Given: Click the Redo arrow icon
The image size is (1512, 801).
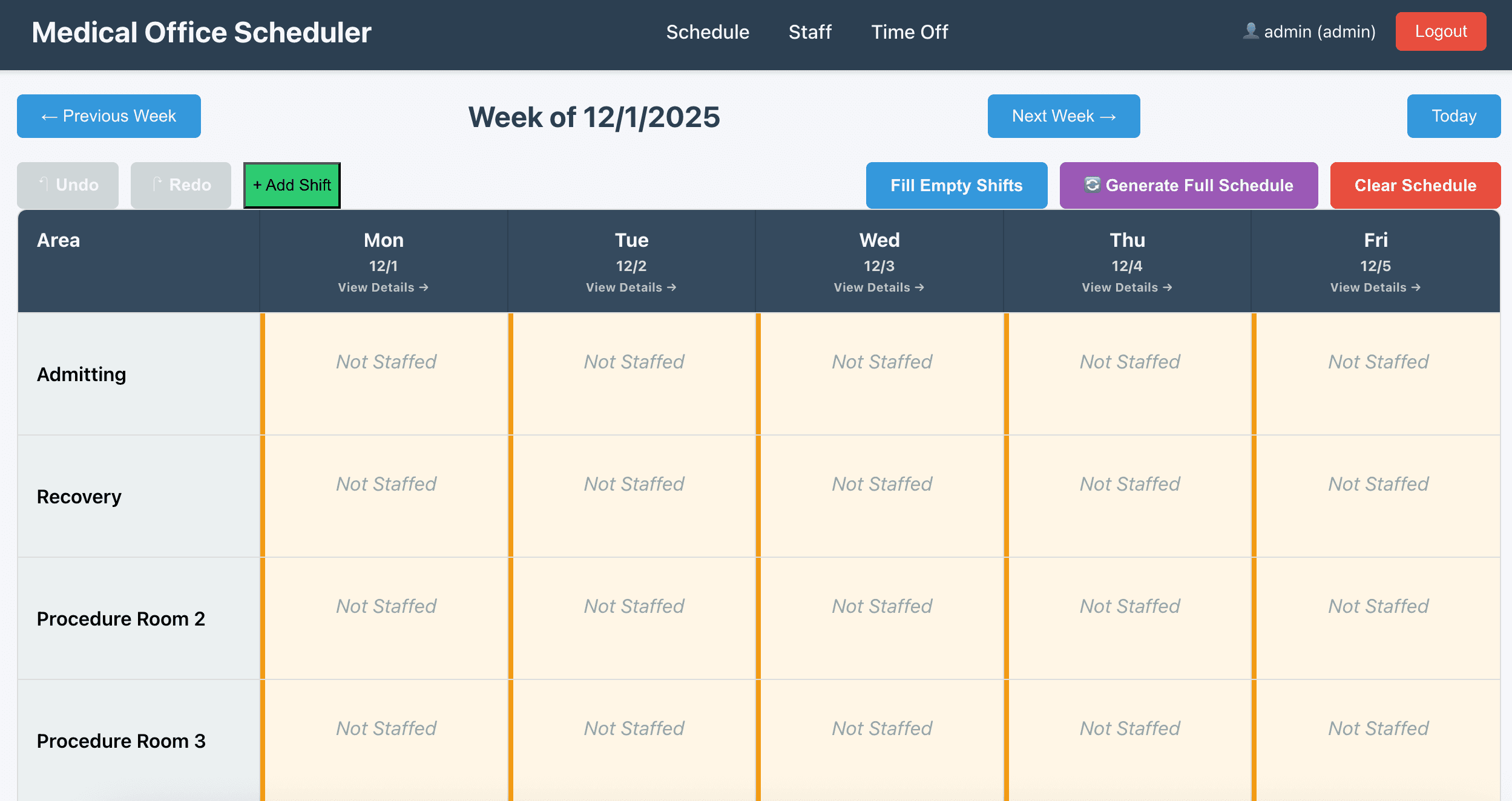Looking at the screenshot, I should (x=159, y=184).
